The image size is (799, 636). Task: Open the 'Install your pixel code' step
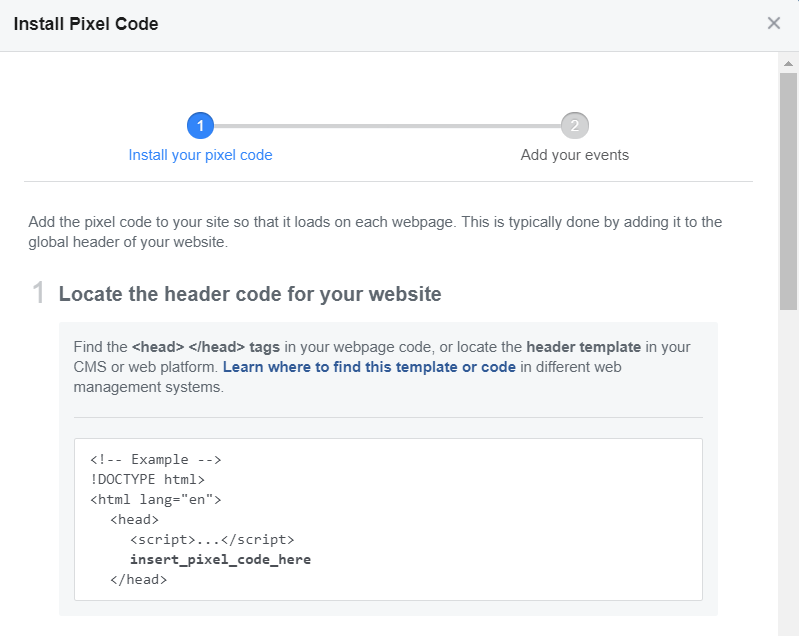coord(200,155)
